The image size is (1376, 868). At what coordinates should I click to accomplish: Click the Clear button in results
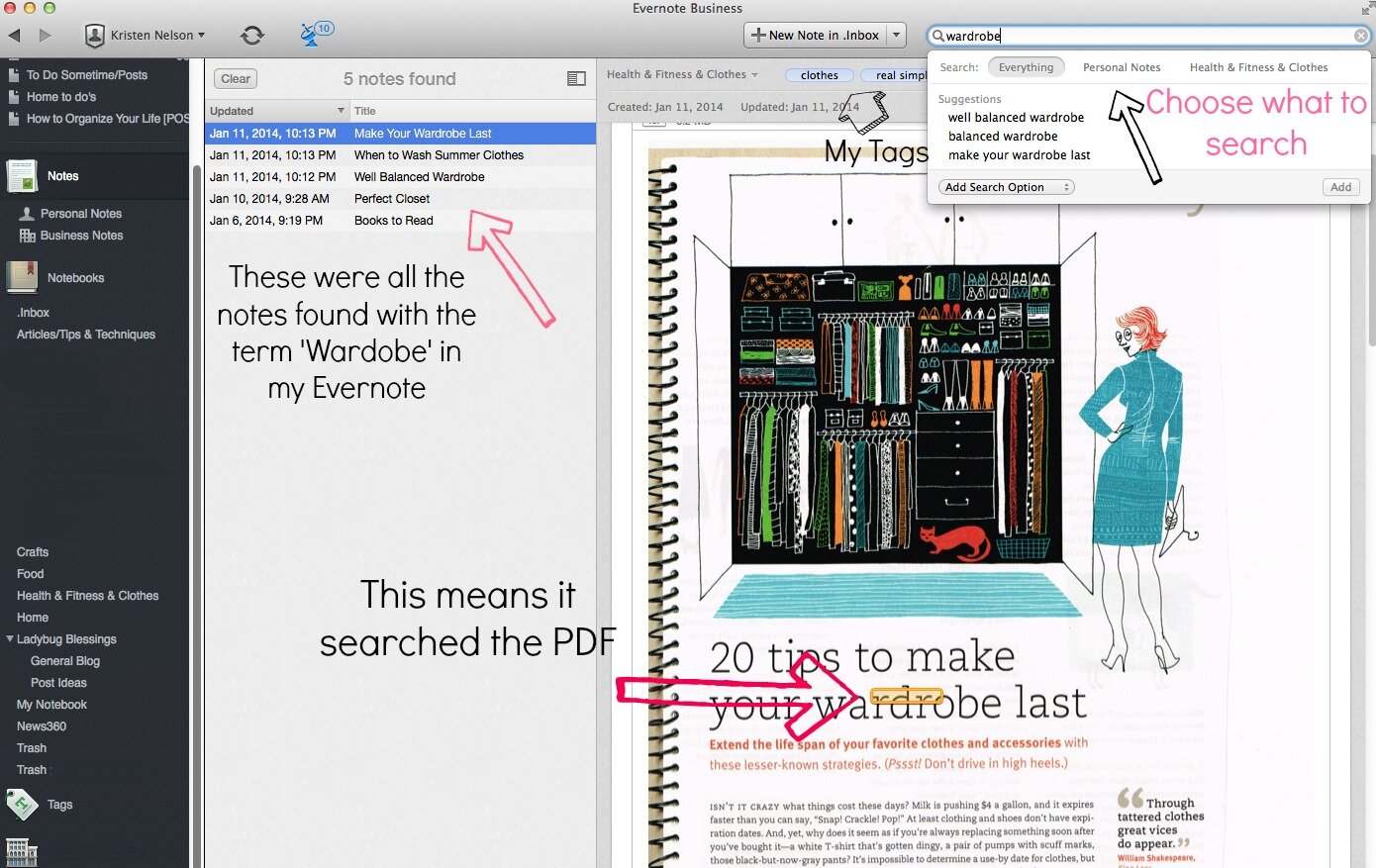pyautogui.click(x=236, y=79)
